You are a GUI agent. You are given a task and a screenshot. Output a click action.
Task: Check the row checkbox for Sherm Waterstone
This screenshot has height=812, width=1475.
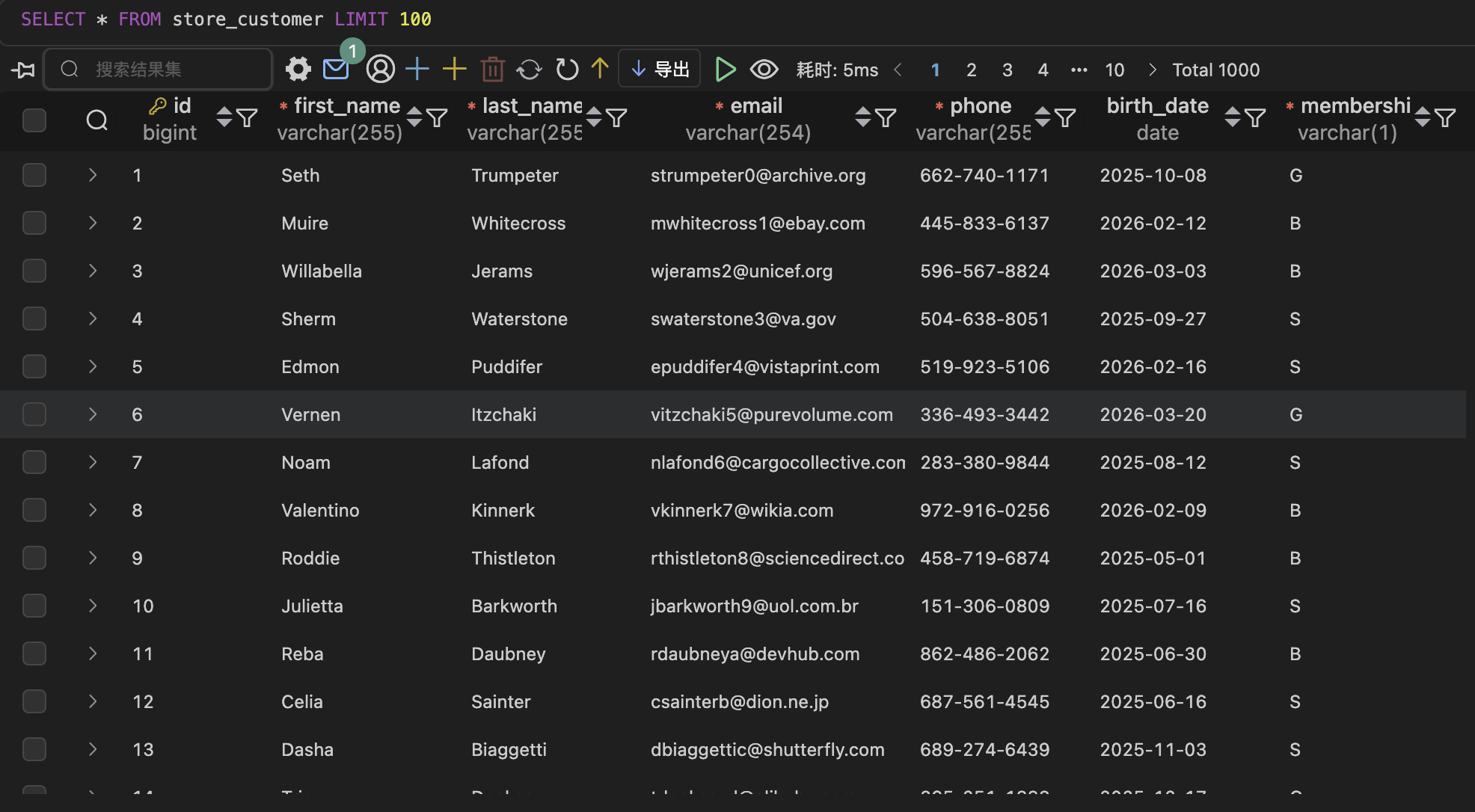[34, 319]
